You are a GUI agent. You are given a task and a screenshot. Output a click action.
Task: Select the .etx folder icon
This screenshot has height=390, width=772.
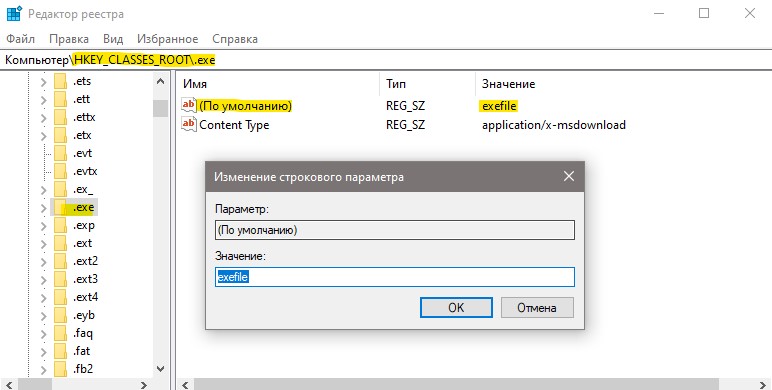(60, 135)
